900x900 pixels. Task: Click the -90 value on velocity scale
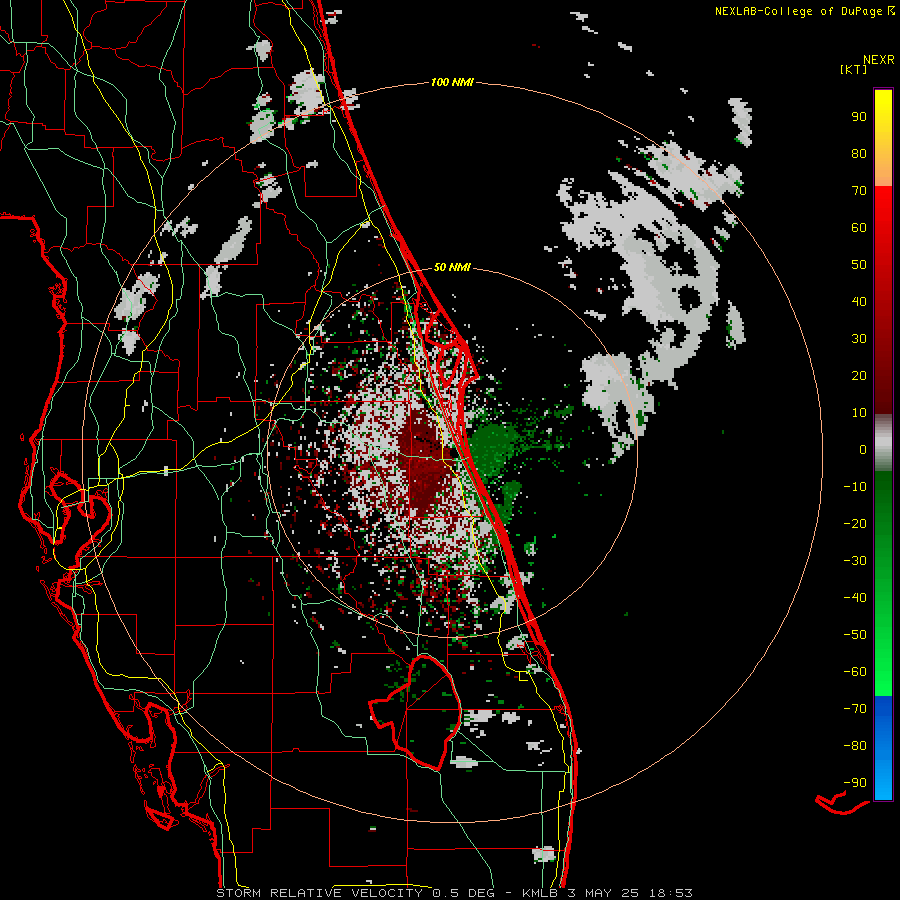click(x=855, y=783)
